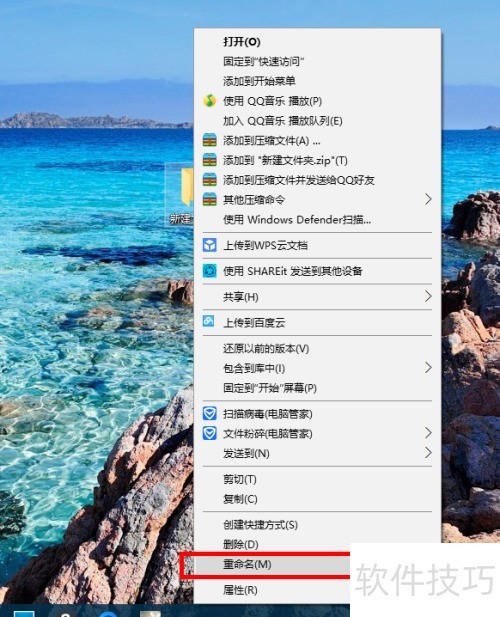Select 使用 SHAREit 发送到其他设备
Screen dimensions: 500x617
click(x=317, y=271)
